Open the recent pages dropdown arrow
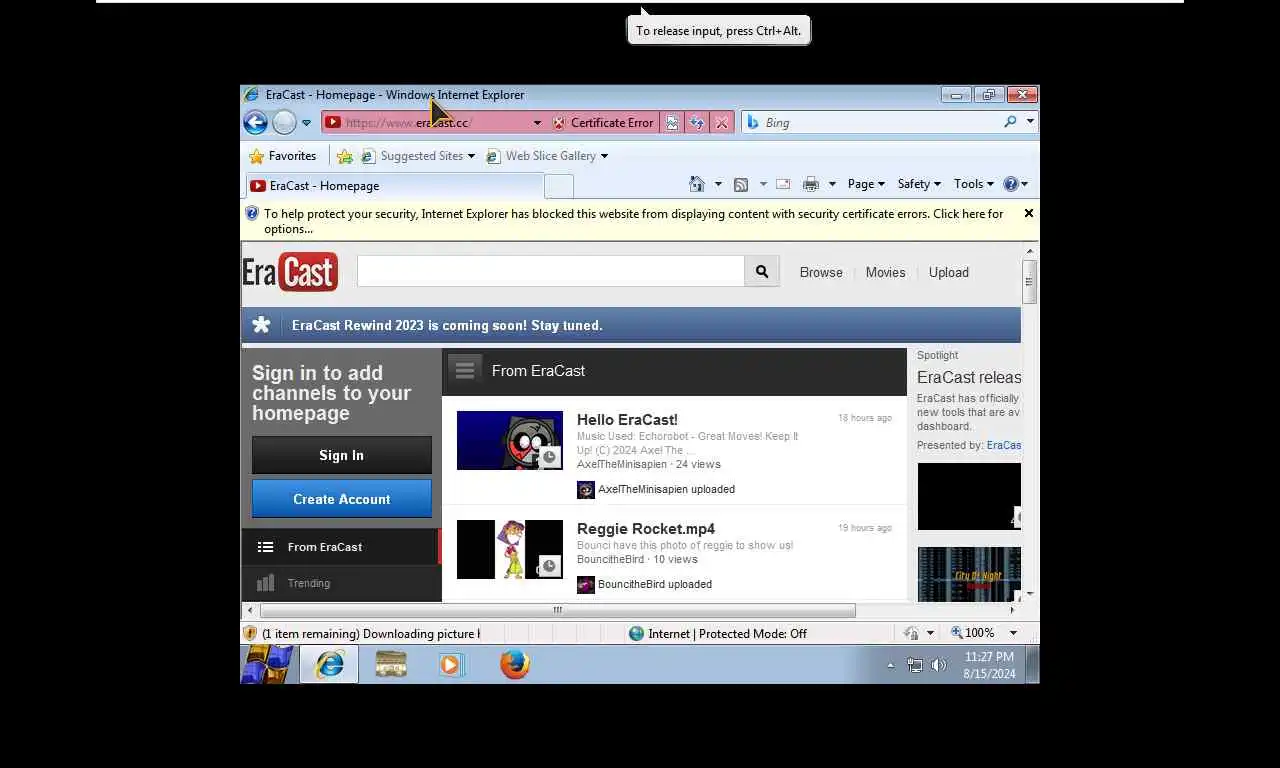 click(307, 123)
